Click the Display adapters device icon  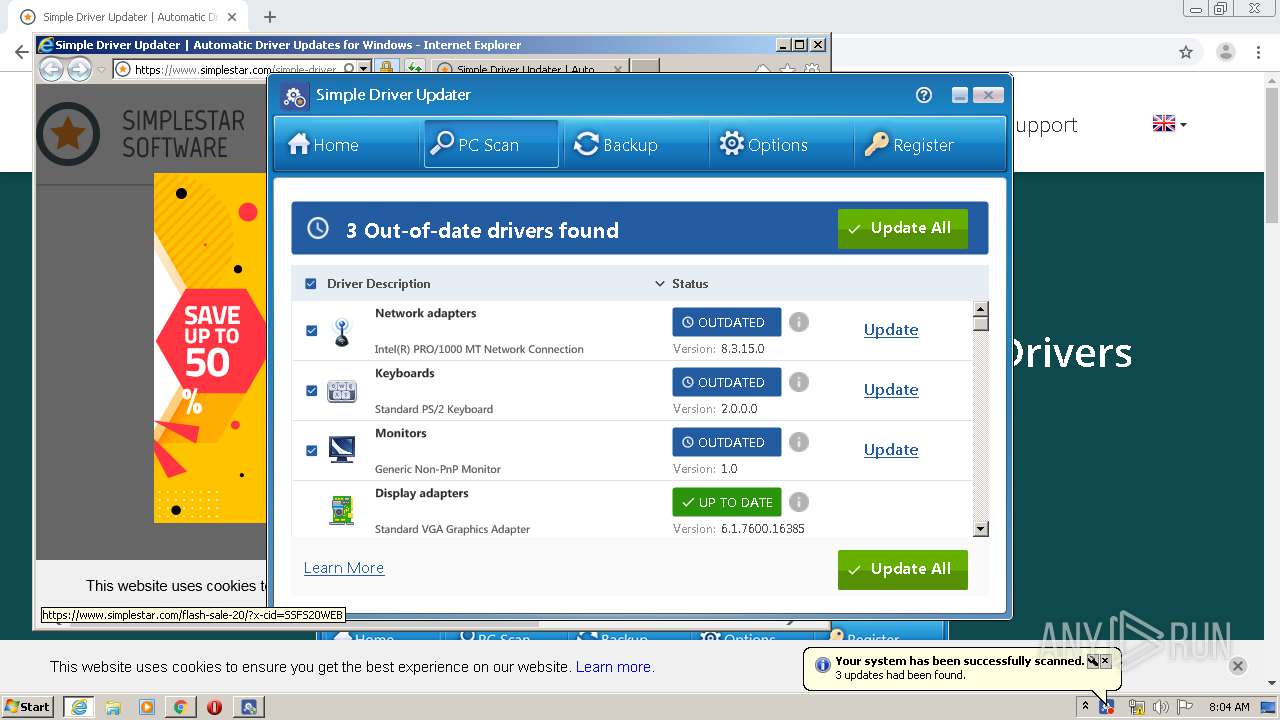[342, 510]
